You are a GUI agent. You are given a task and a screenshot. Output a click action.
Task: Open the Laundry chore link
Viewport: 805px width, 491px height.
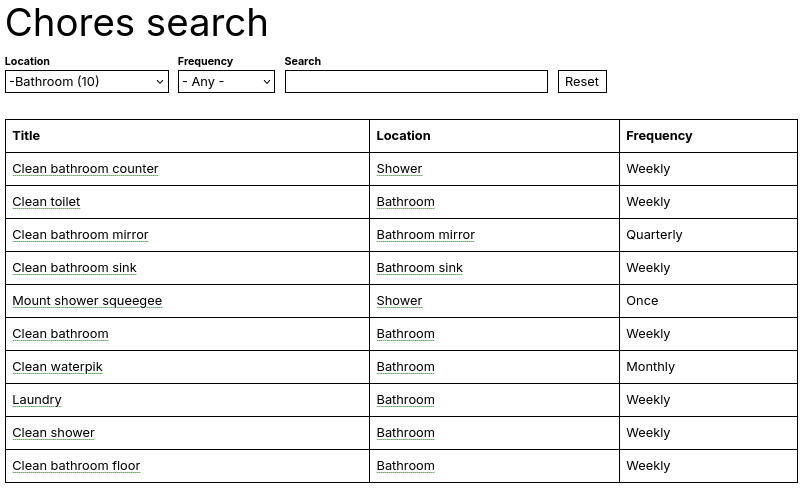click(x=37, y=400)
